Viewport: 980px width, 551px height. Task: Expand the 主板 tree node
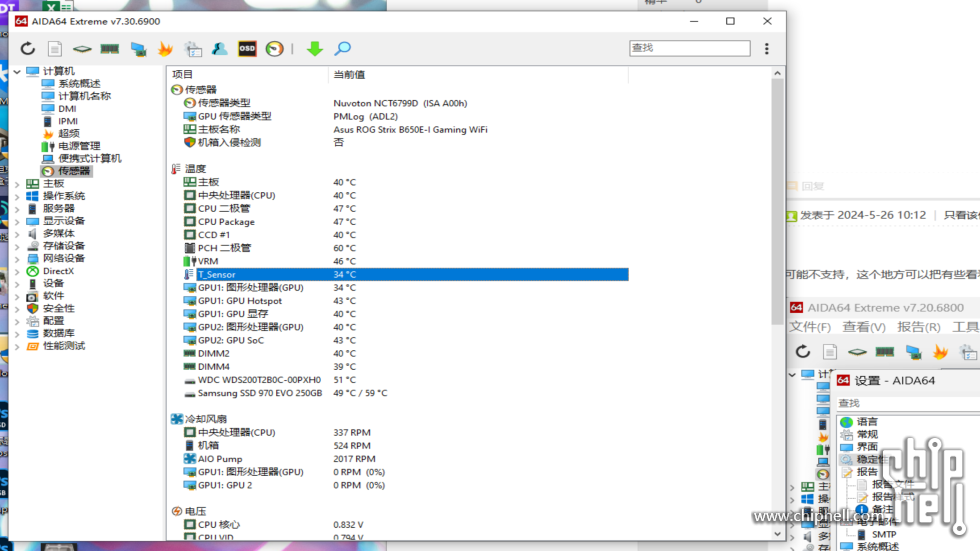point(17,184)
